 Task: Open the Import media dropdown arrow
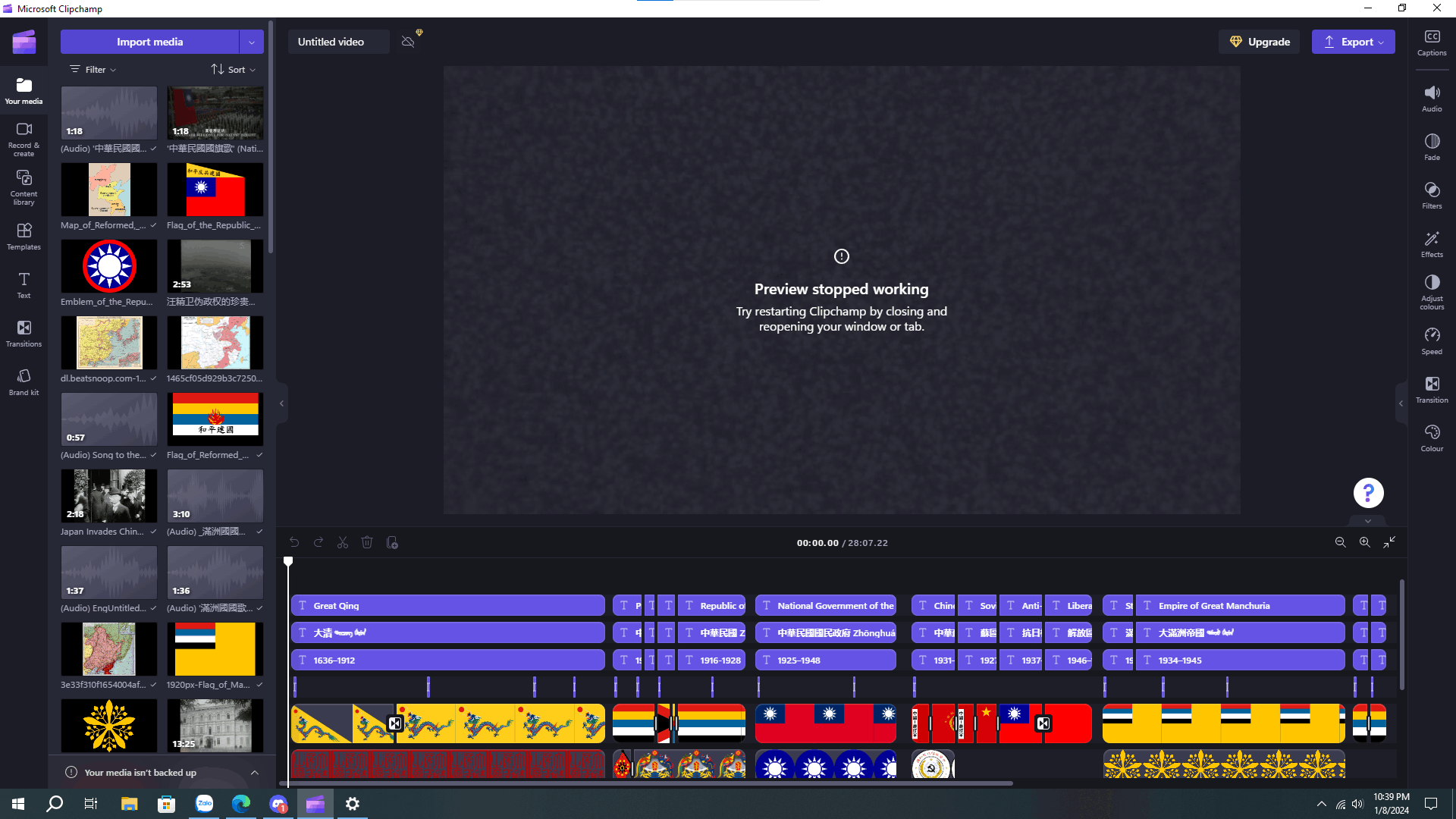(x=252, y=42)
